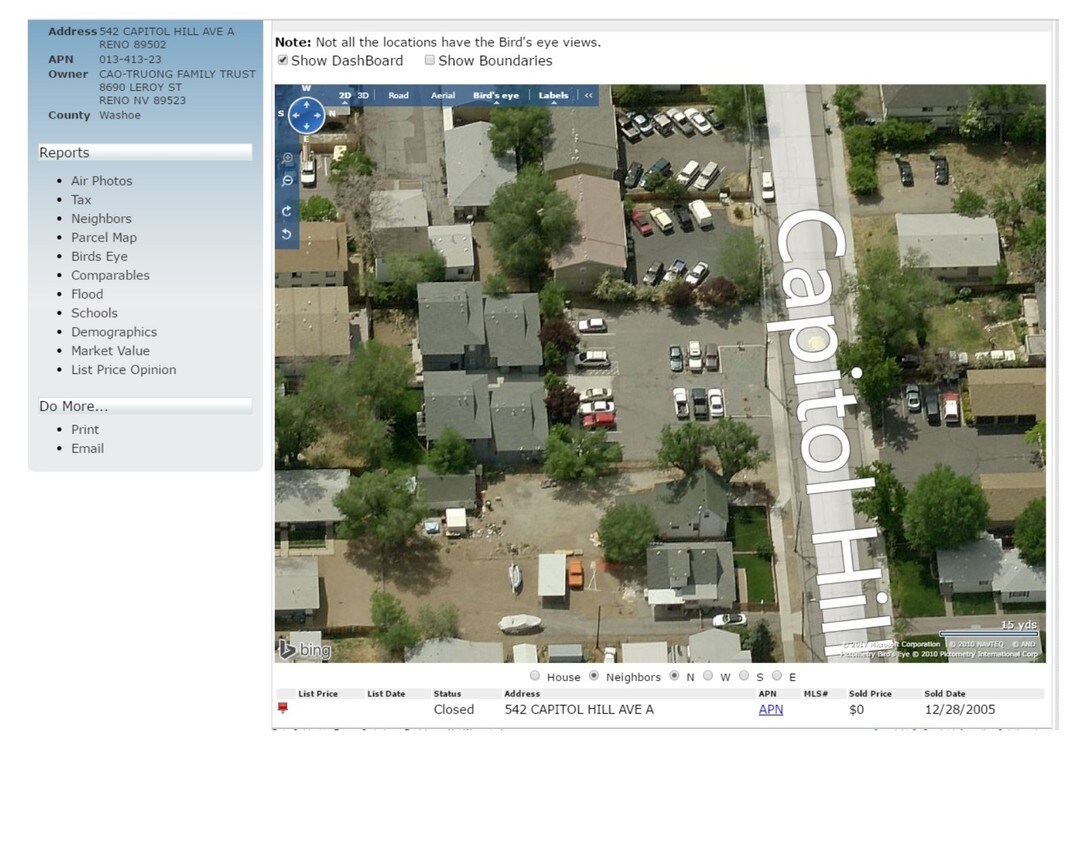The image size is (1092, 844).
Task: Rotate the bird's eye view clockwise
Action: coord(287,211)
